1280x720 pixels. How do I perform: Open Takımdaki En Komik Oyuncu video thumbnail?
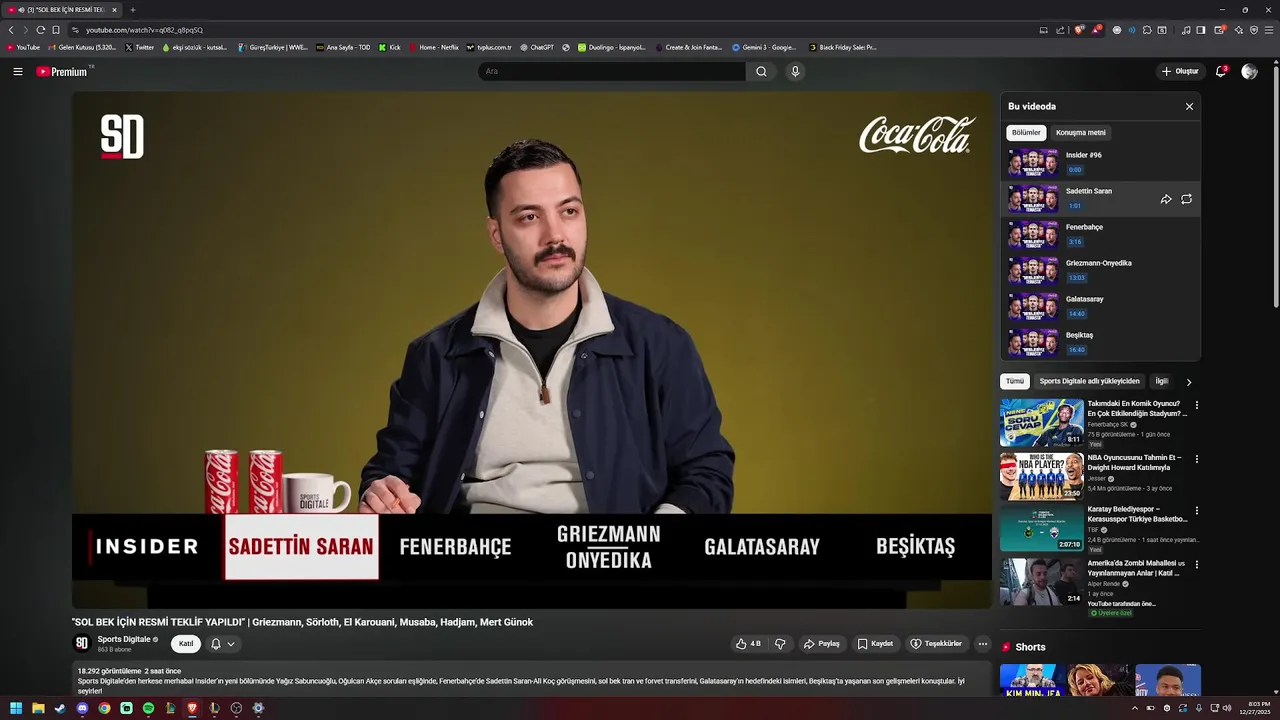click(x=1042, y=422)
